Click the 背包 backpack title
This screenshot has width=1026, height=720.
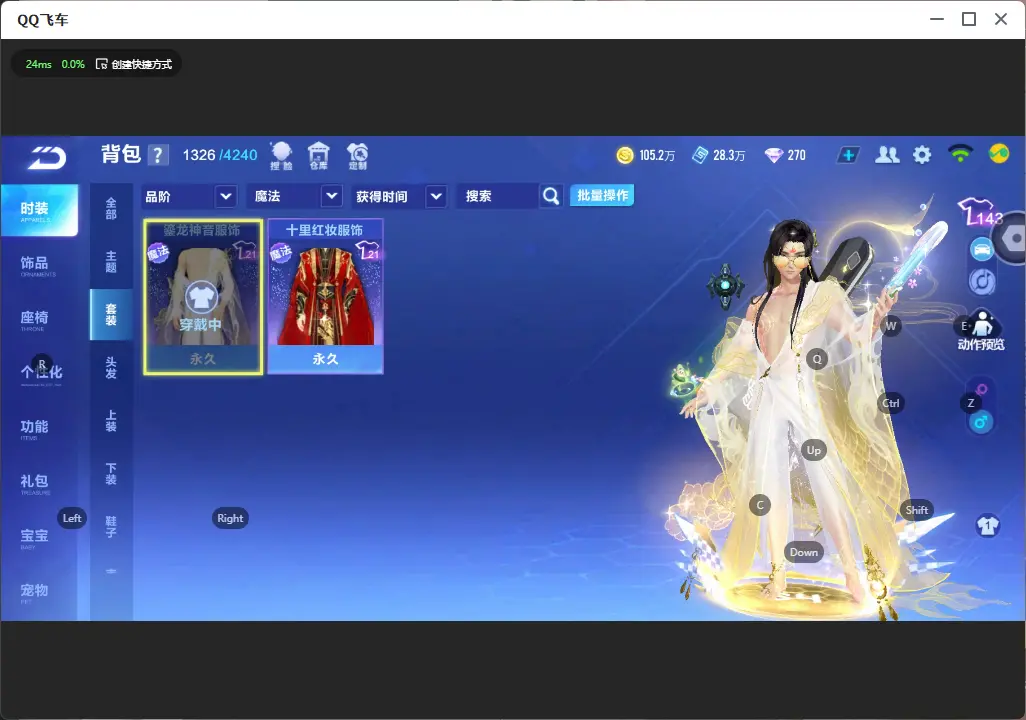click(121, 154)
